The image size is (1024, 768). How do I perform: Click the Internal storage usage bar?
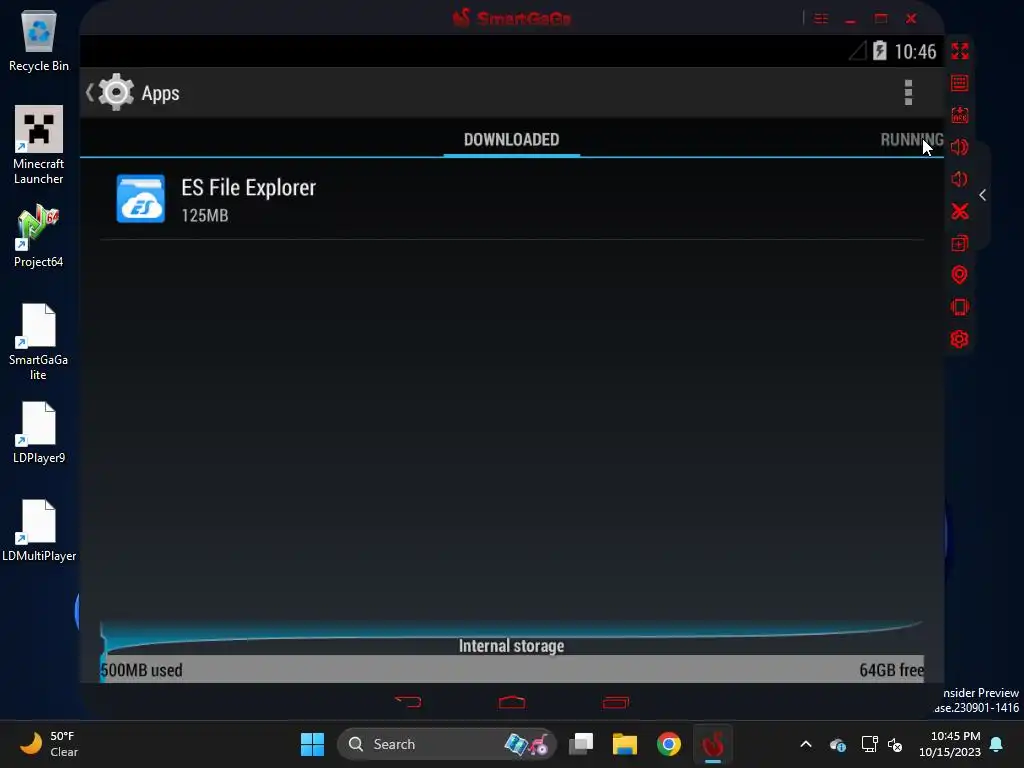click(511, 669)
